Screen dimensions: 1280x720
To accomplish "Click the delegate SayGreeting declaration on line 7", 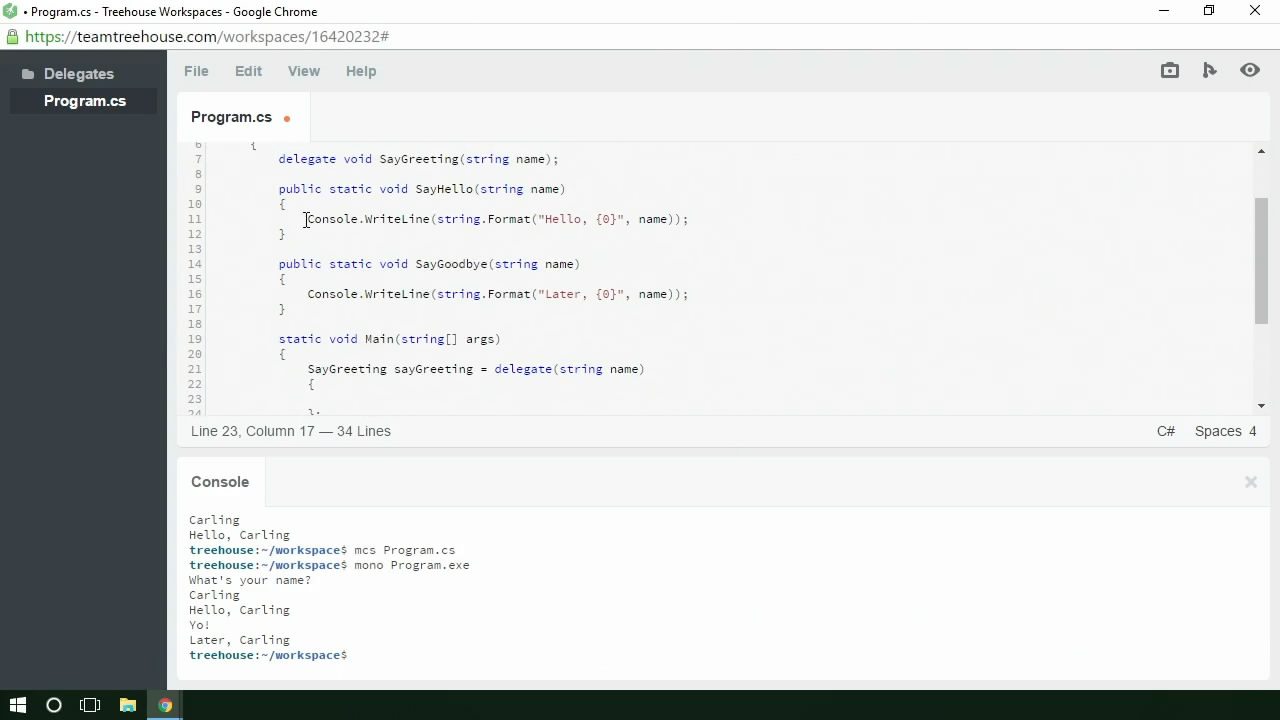I will [418, 159].
